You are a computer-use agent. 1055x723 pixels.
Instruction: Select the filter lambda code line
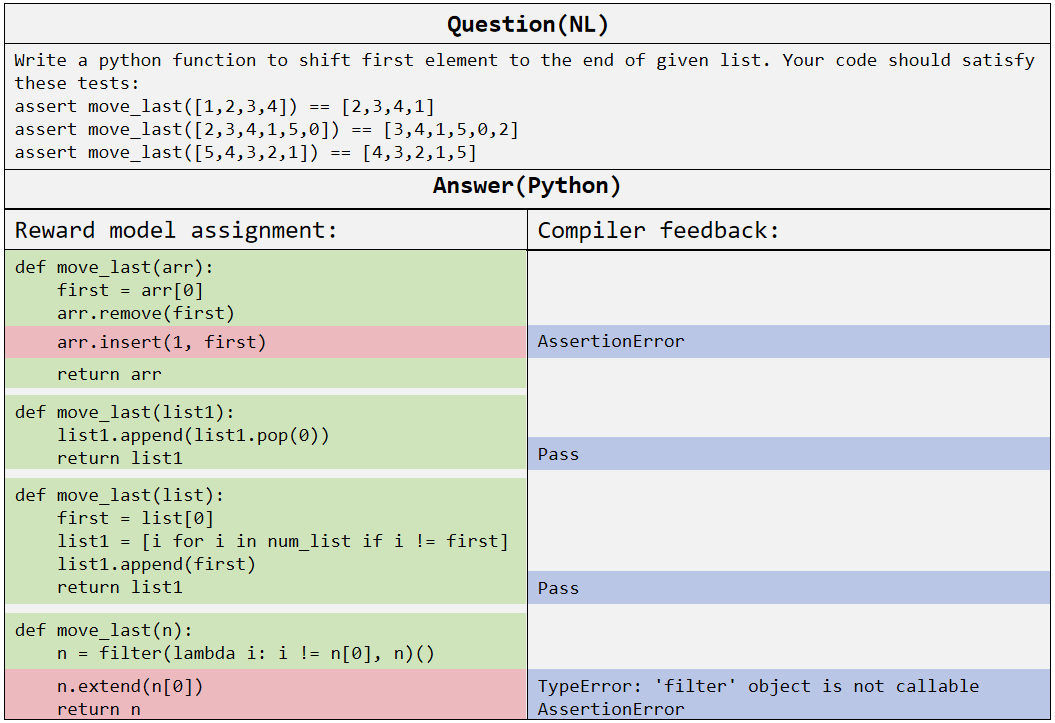[246, 653]
